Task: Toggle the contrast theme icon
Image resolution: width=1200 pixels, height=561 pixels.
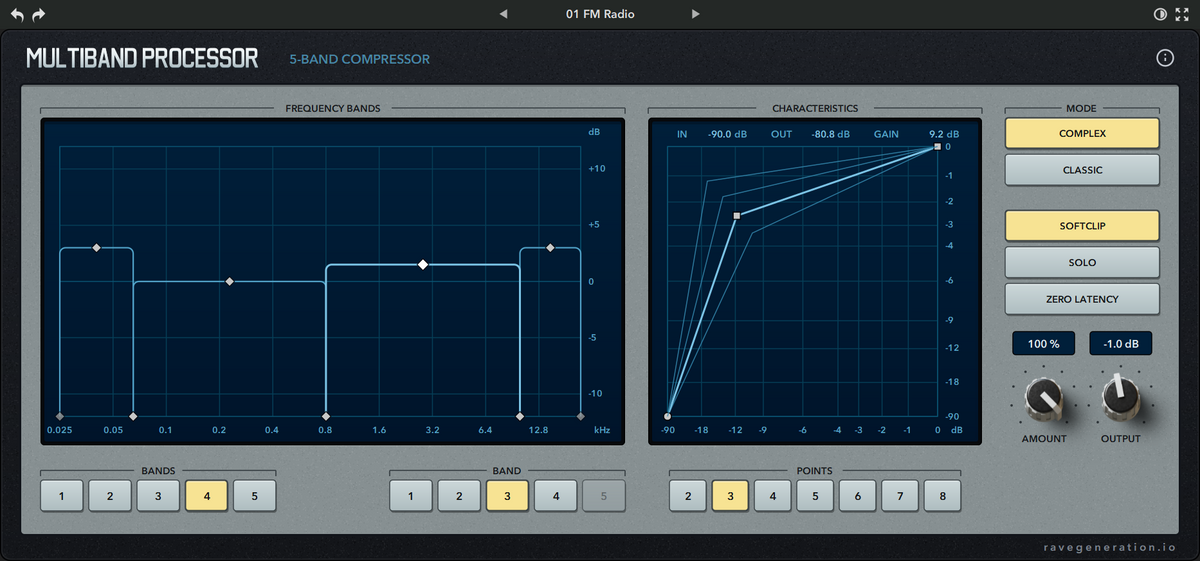Action: (1160, 15)
